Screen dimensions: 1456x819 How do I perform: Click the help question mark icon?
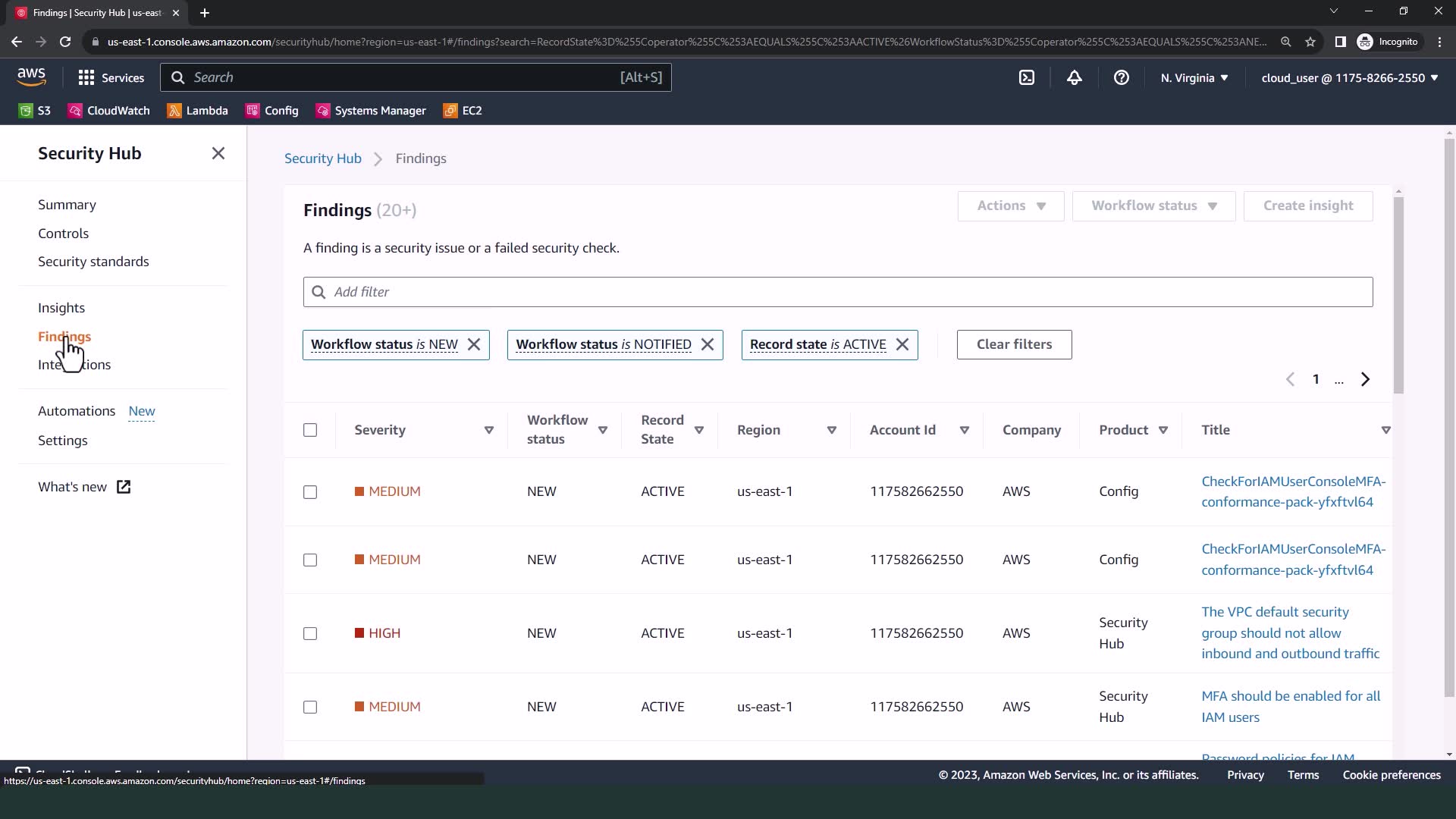[x=1121, y=77]
